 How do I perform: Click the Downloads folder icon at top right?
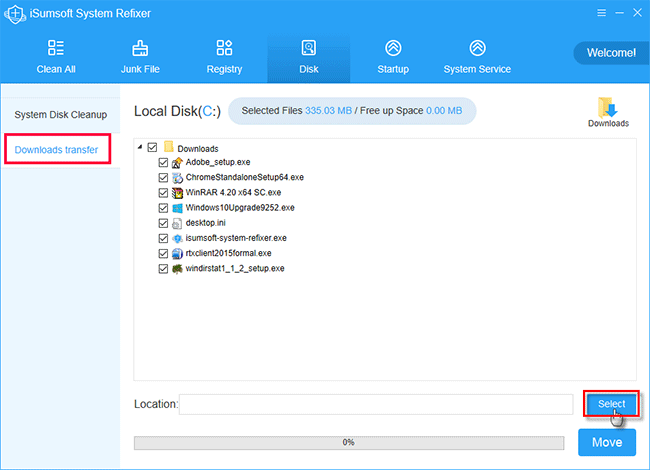click(x=608, y=107)
